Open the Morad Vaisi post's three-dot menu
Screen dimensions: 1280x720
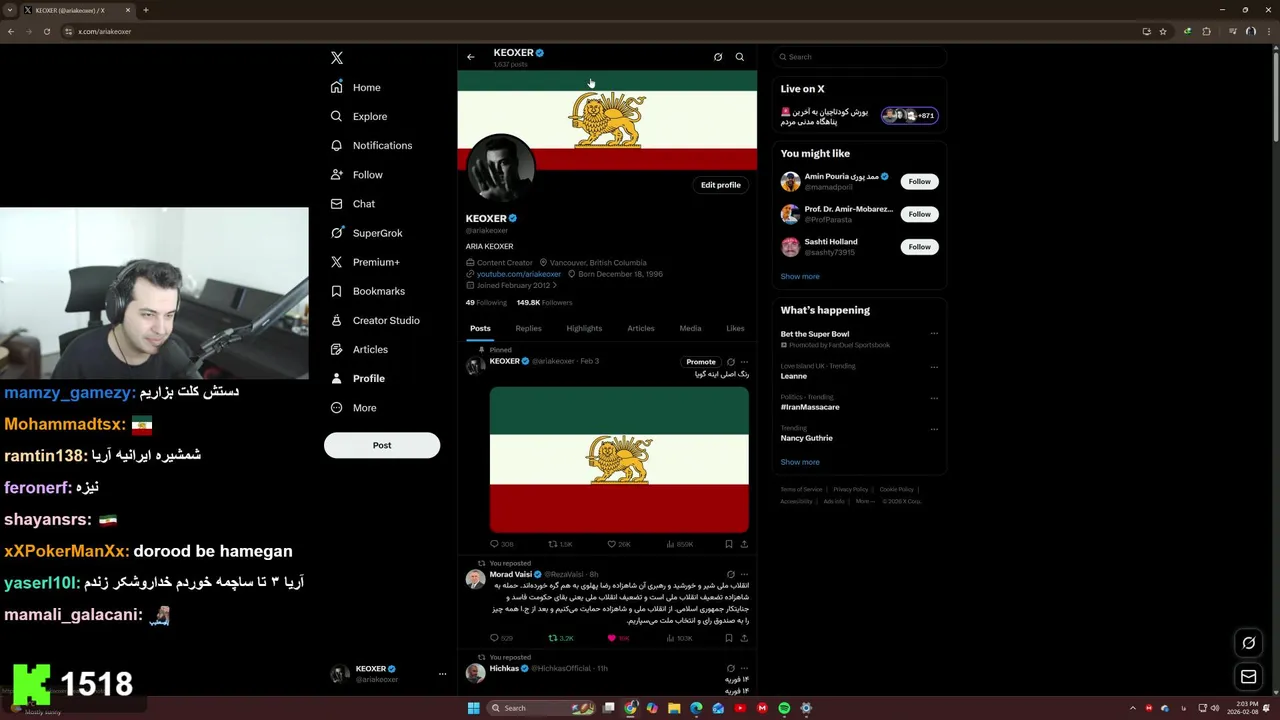(744, 575)
